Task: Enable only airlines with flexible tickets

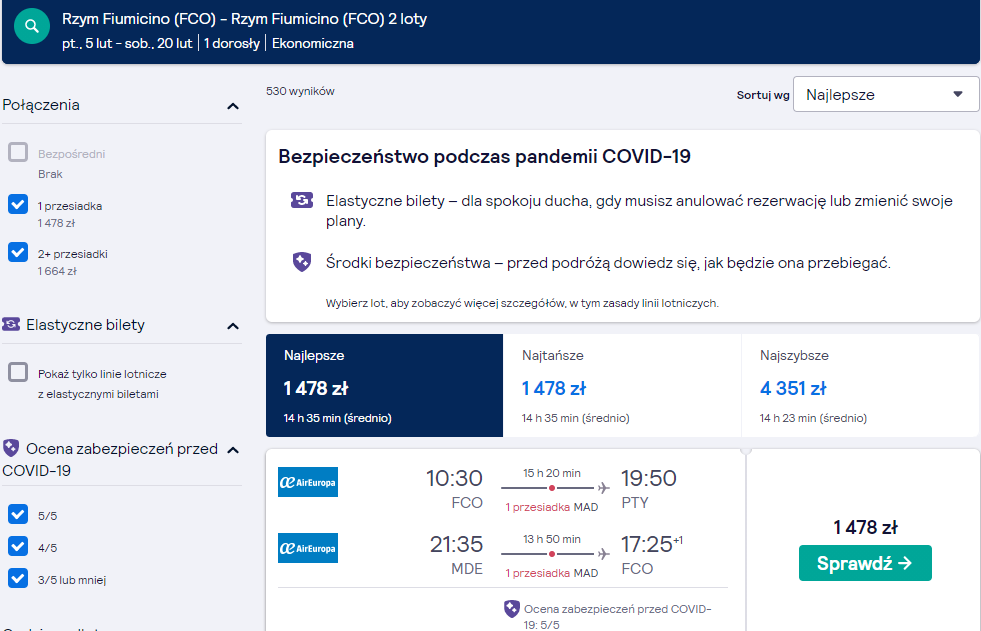Action: pos(18,372)
